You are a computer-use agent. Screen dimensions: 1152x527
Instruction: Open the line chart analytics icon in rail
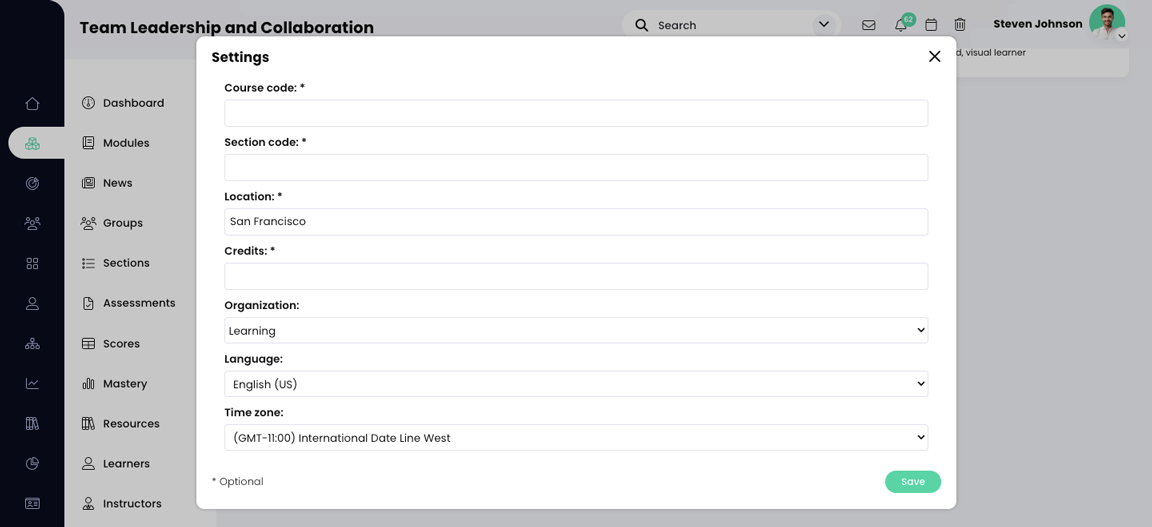pyautogui.click(x=32, y=383)
